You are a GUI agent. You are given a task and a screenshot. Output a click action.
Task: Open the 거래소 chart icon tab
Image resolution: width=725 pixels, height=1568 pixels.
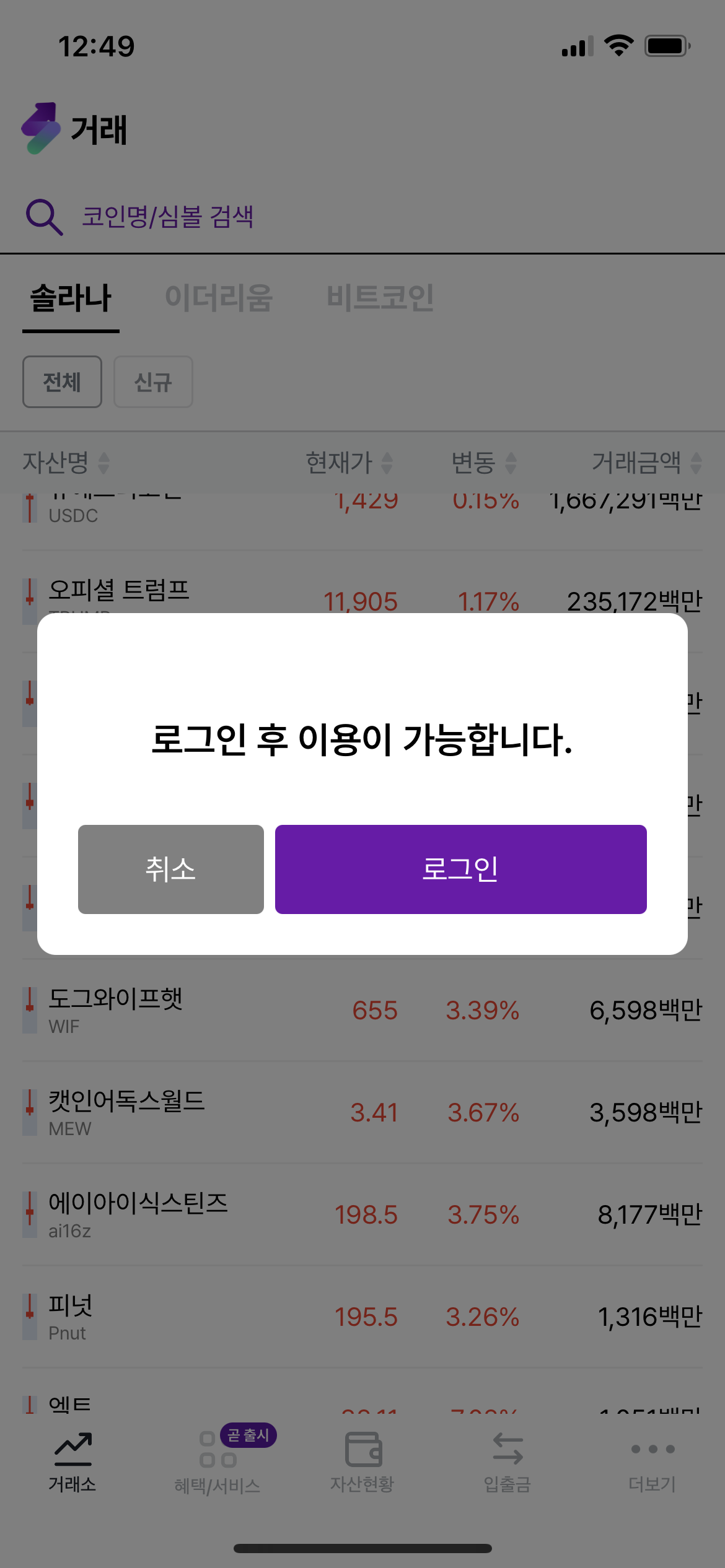72,1449
